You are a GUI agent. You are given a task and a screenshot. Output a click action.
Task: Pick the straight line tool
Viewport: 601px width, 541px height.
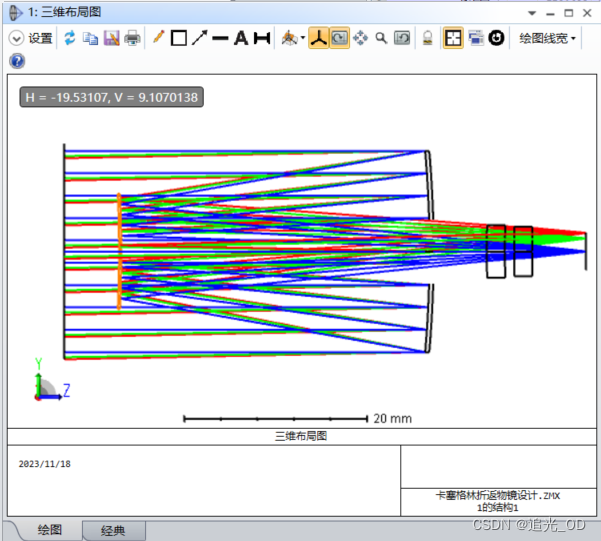(x=220, y=38)
